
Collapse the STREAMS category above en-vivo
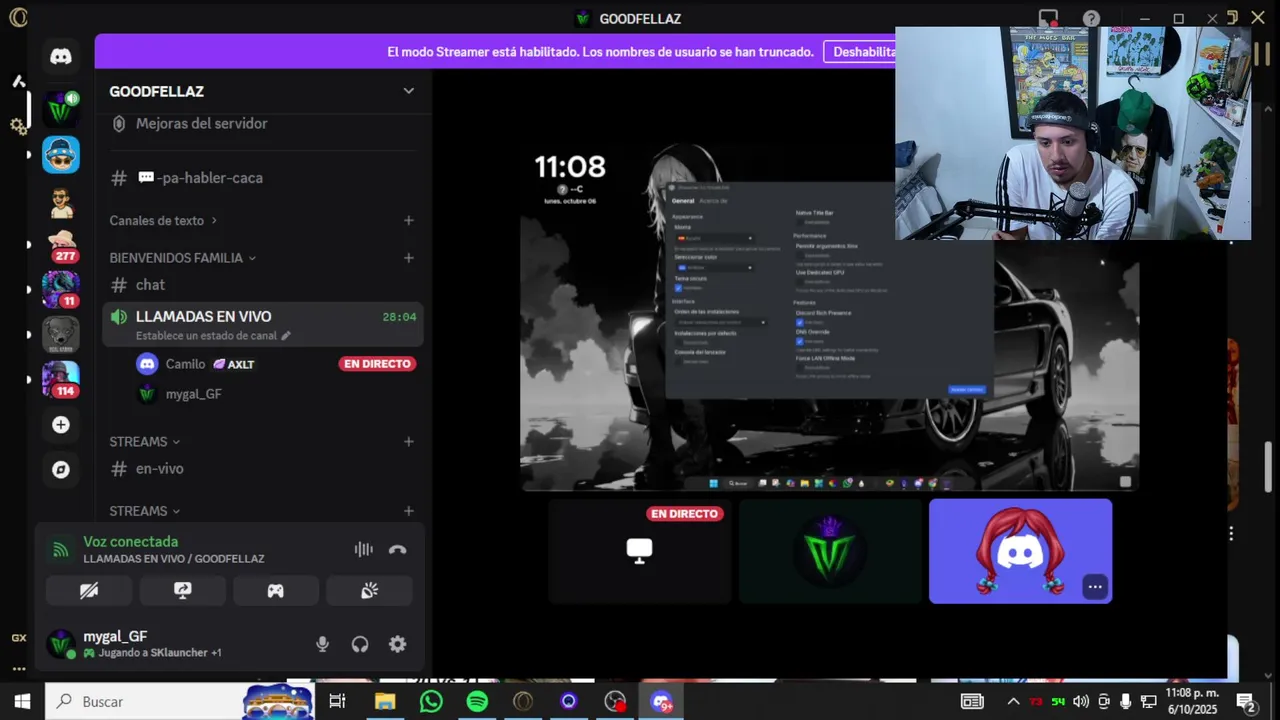coord(144,441)
